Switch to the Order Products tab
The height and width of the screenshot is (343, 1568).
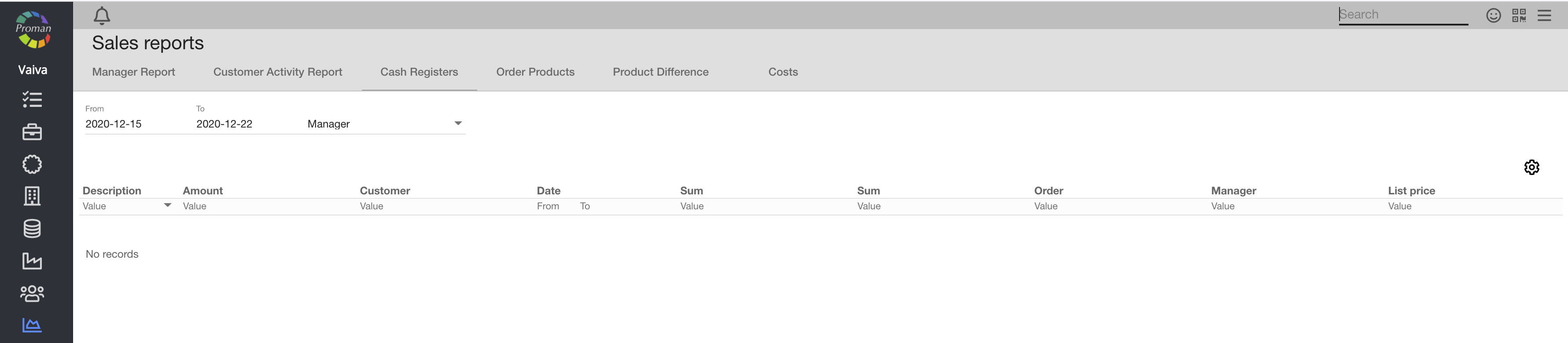pyautogui.click(x=535, y=72)
